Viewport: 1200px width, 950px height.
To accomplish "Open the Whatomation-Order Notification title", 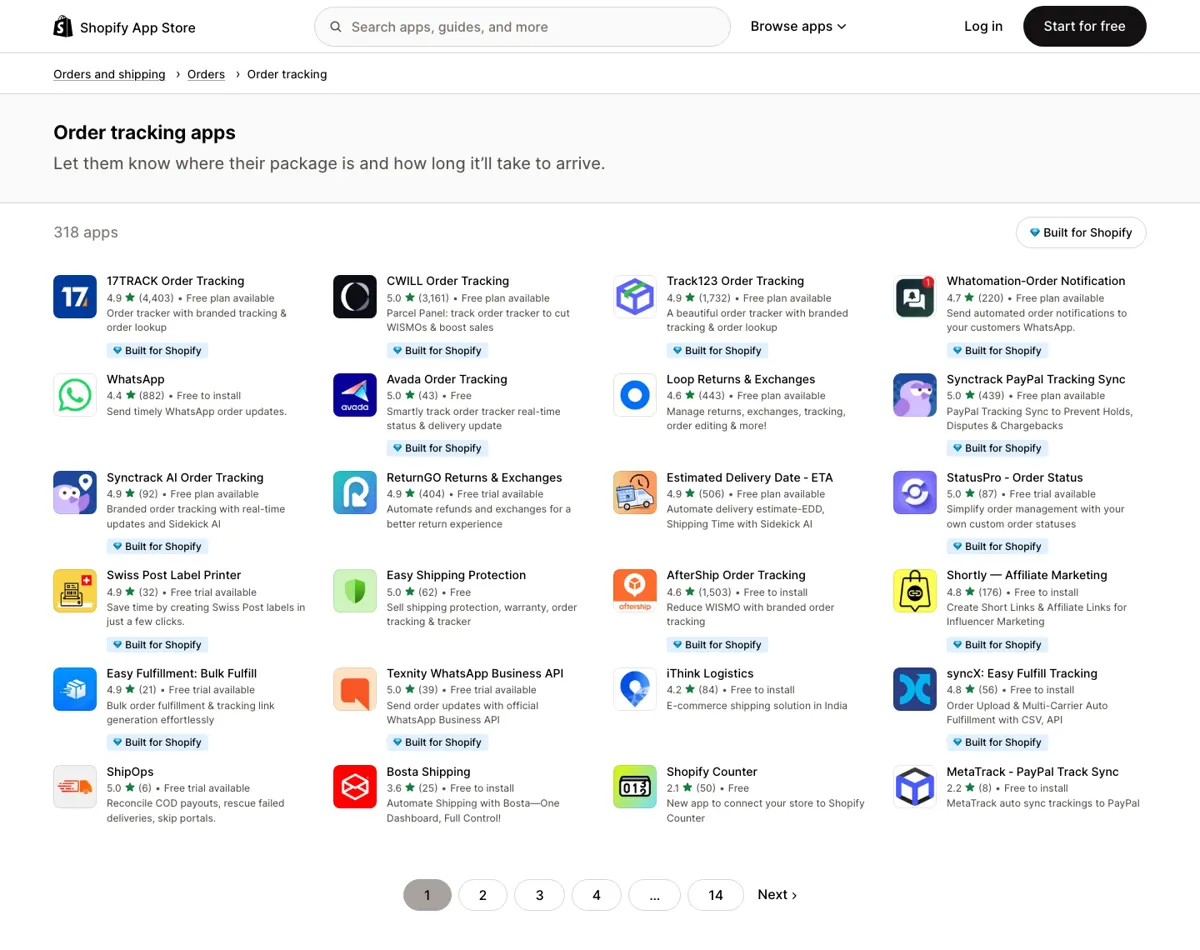I will 1036,281.
